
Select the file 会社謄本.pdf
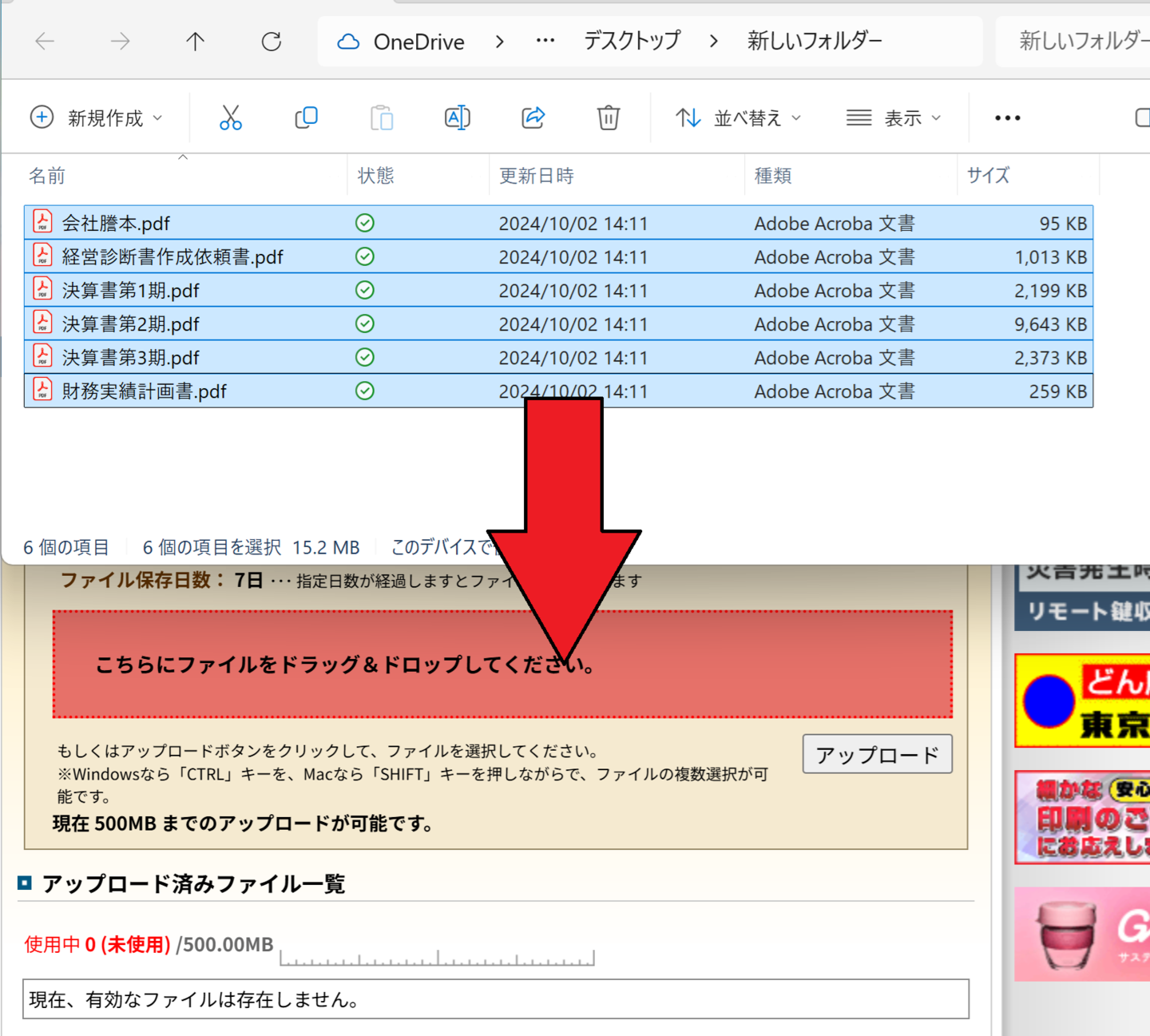pos(117,224)
